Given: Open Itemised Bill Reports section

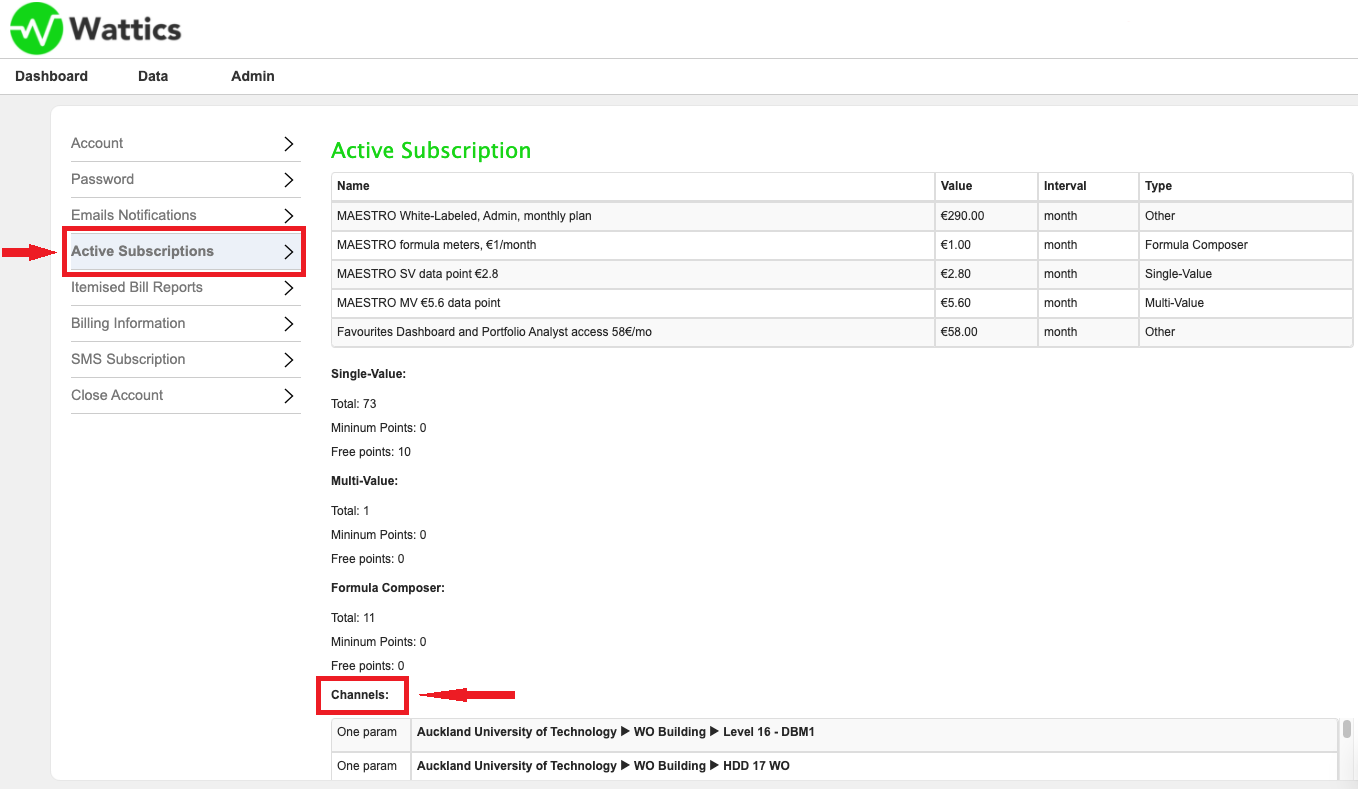Looking at the screenshot, I should pyautogui.click(x=185, y=287).
